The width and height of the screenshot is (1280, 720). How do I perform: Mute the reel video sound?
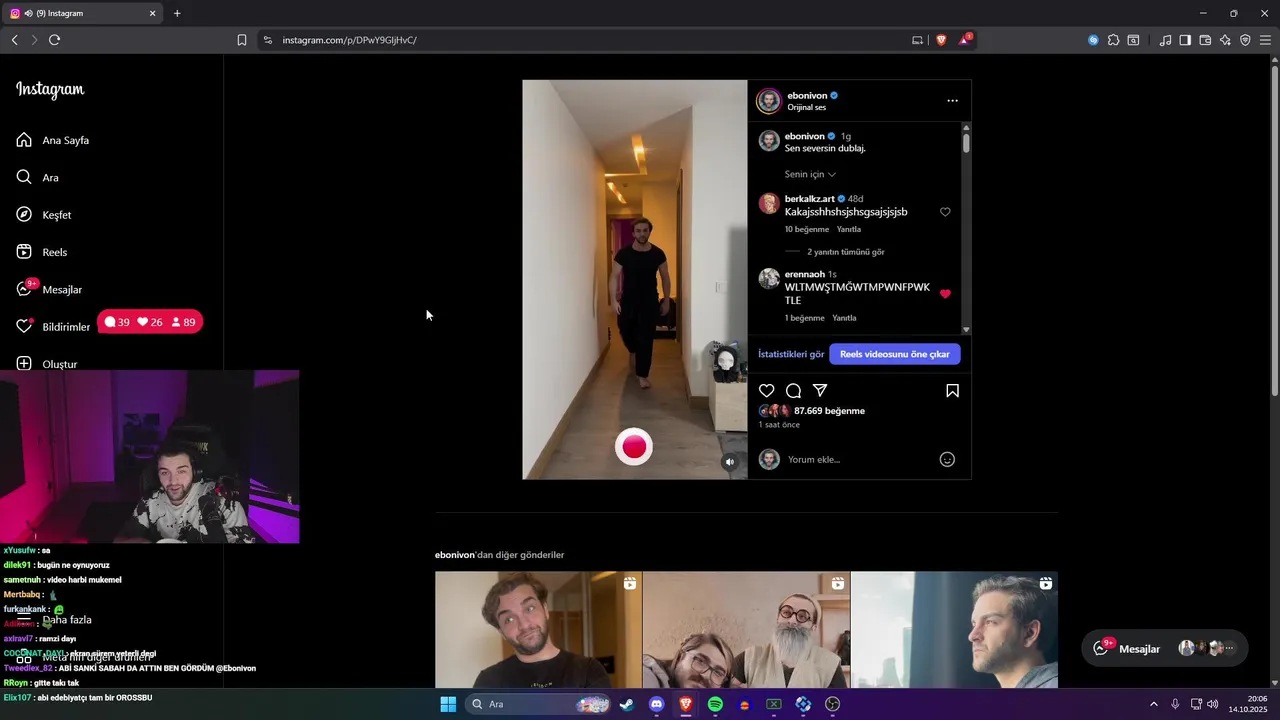(x=730, y=462)
